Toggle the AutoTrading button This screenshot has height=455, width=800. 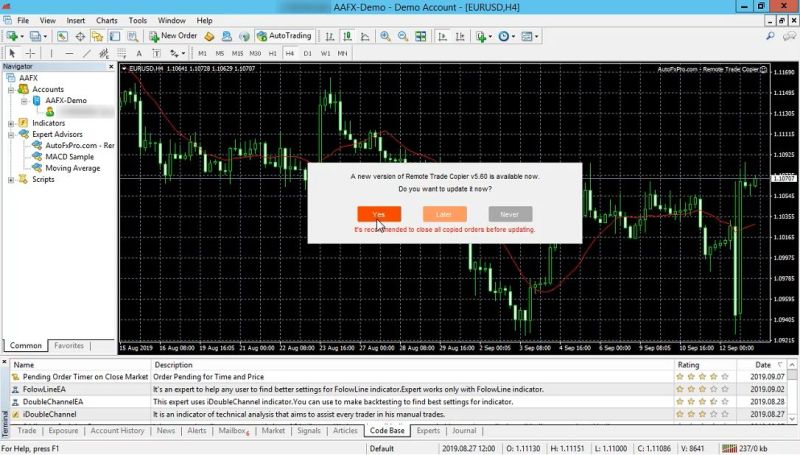coord(282,36)
